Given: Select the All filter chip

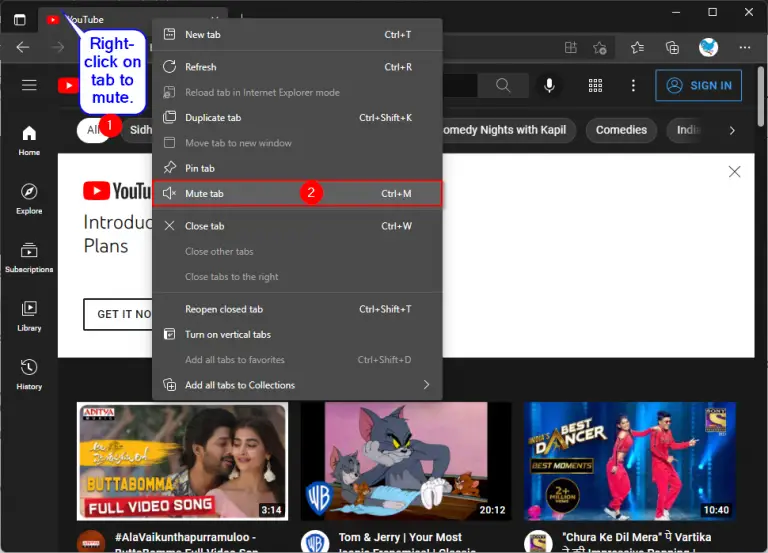Looking at the screenshot, I should click(93, 130).
